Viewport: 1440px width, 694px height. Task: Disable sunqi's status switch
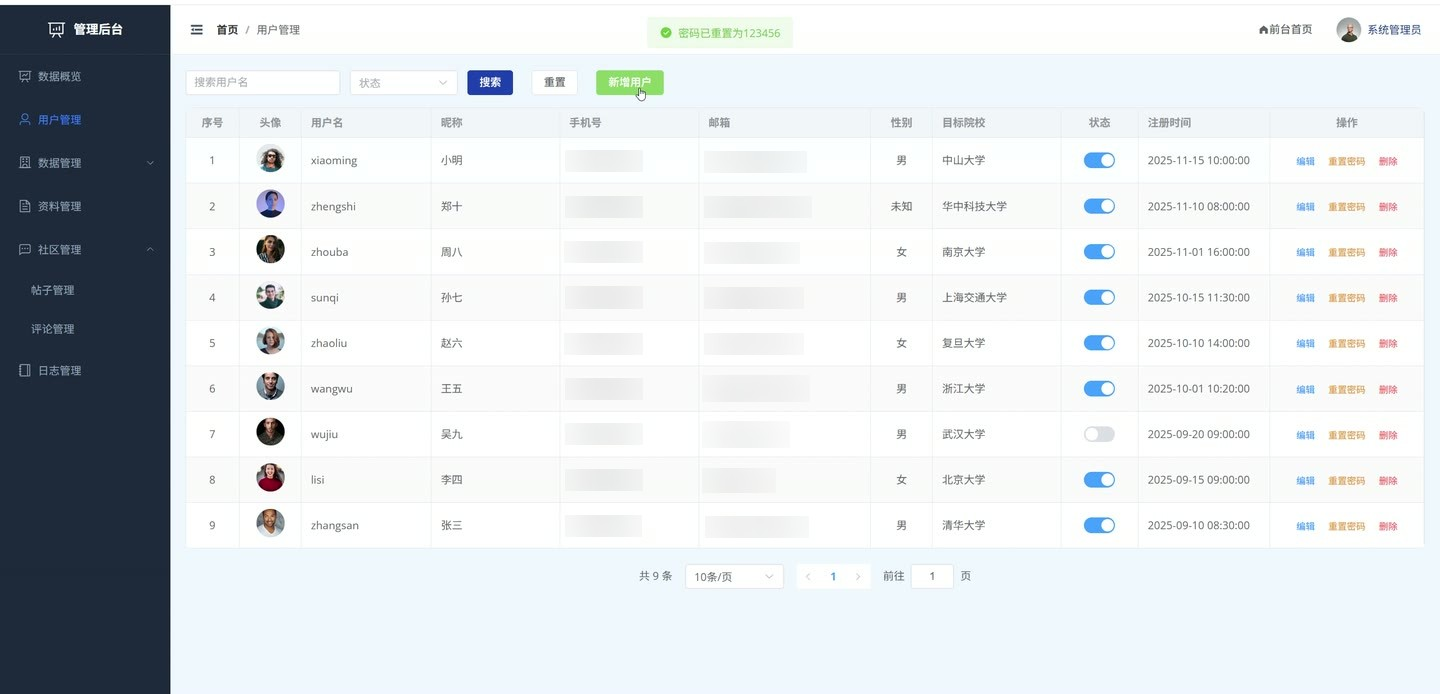click(1099, 297)
